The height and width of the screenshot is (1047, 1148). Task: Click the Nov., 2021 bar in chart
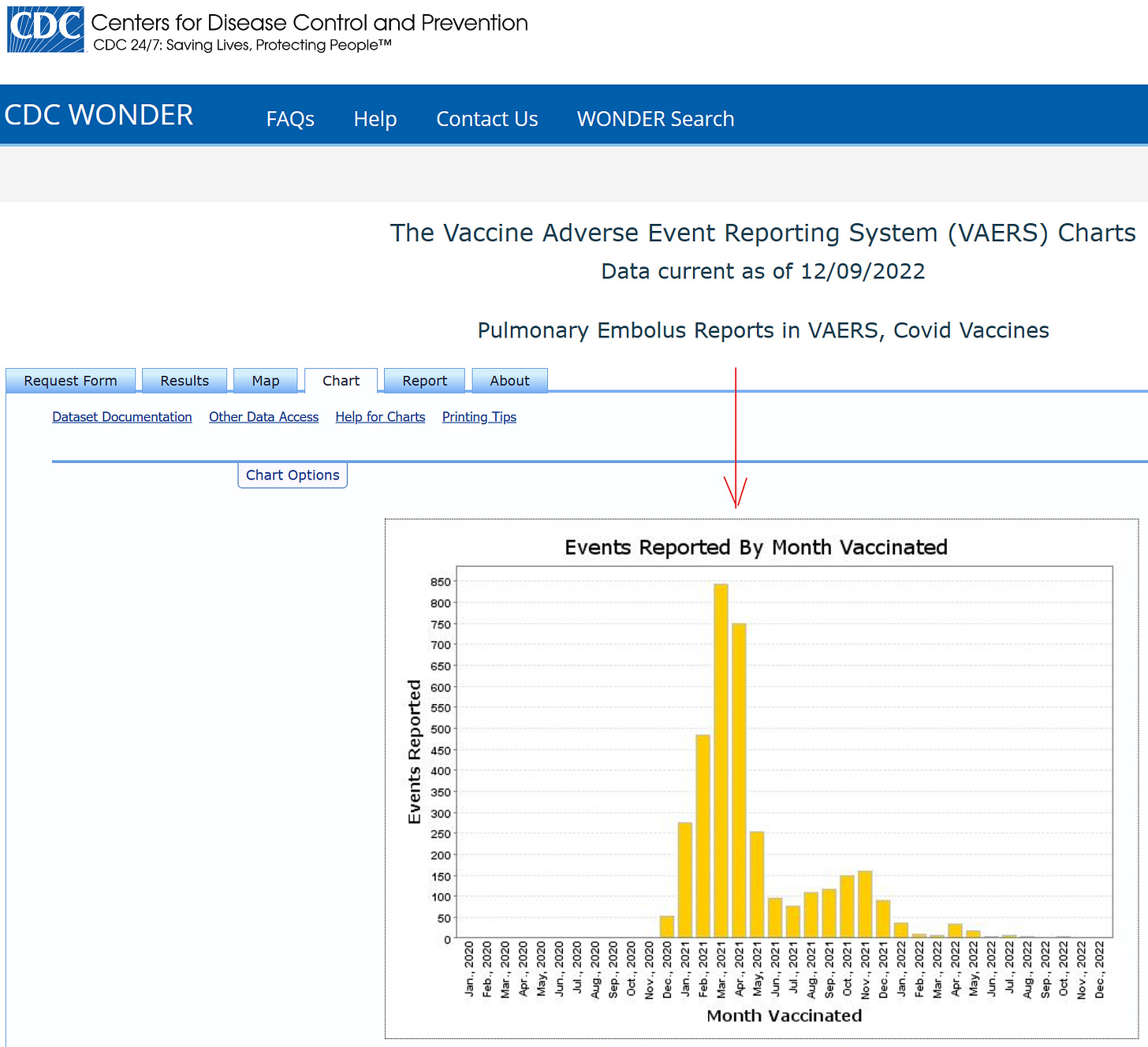click(865, 904)
